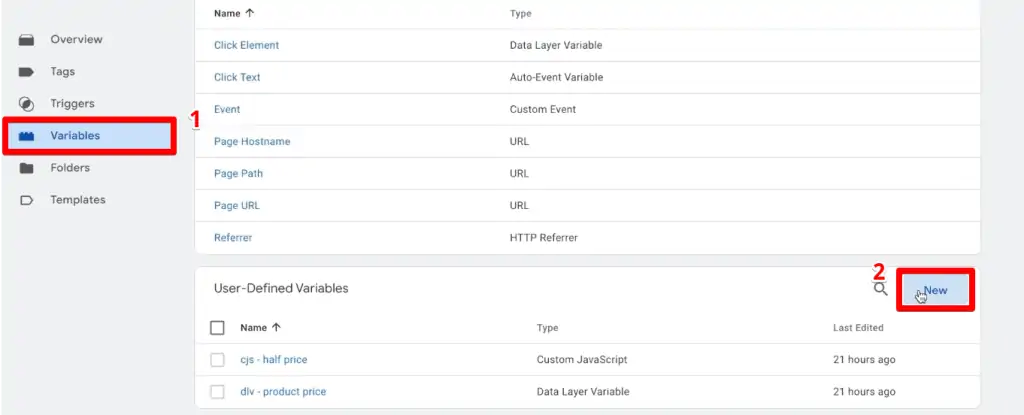Viewport: 1024px width, 415px height.
Task: Create a New user-defined variable
Action: point(935,290)
